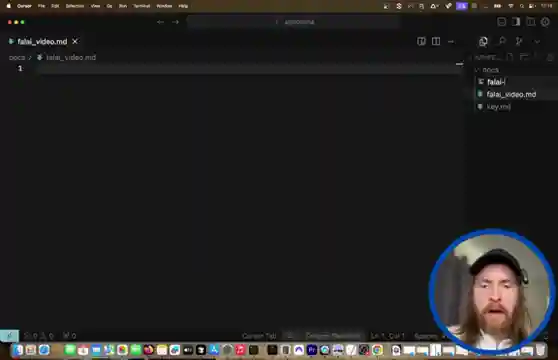The image size is (558, 360).
Task: Click the line number 1 gutter
Action: point(20,68)
